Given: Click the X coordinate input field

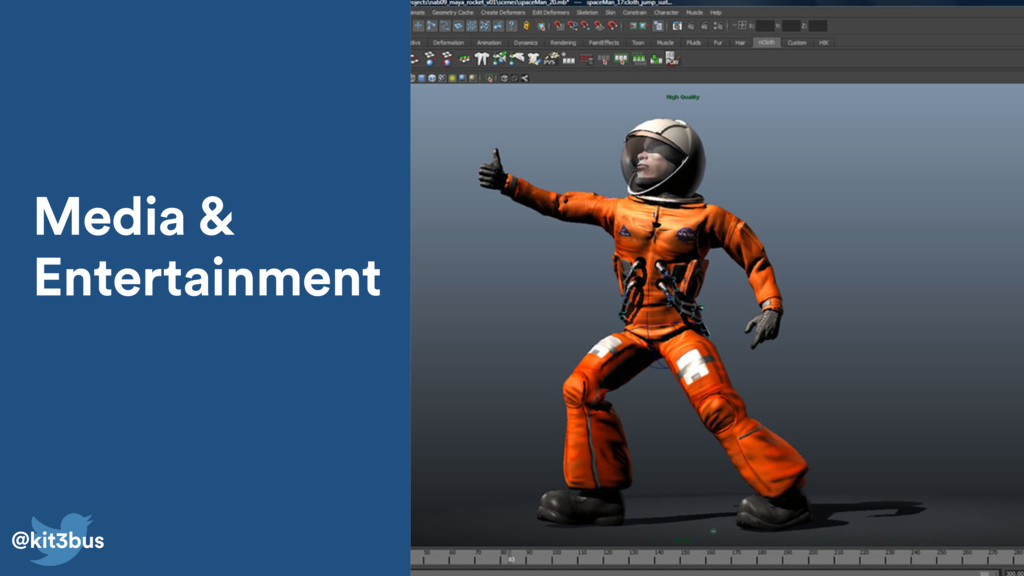Looking at the screenshot, I should pos(766,26).
